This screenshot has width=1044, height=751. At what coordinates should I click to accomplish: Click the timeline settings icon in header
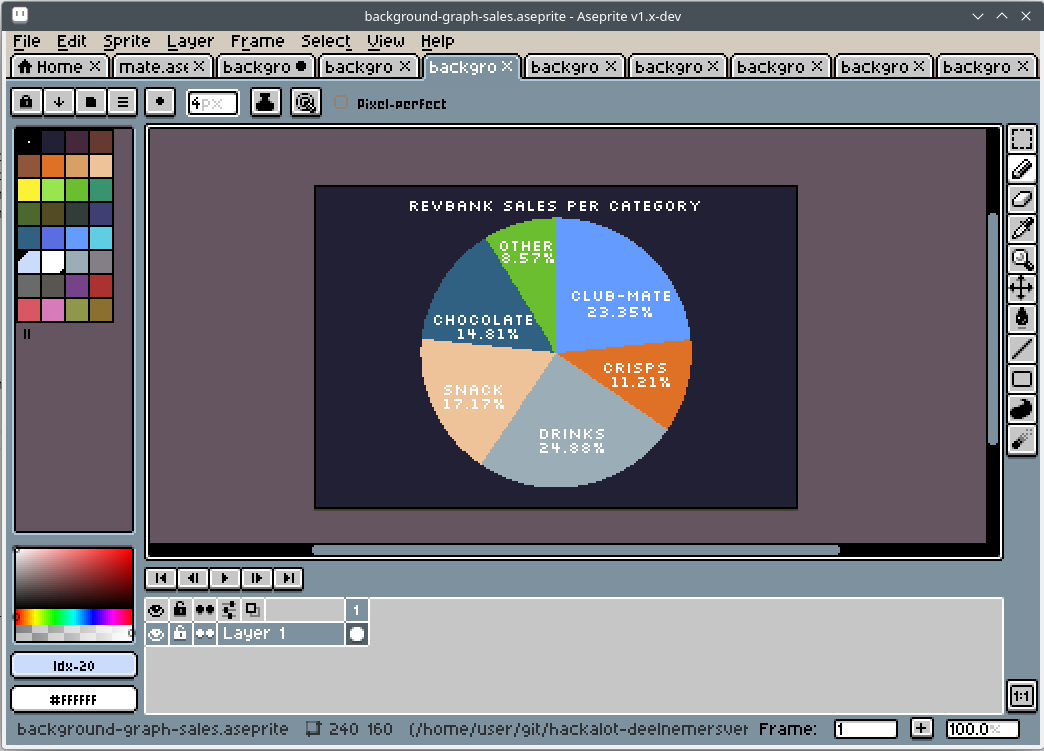(229, 610)
